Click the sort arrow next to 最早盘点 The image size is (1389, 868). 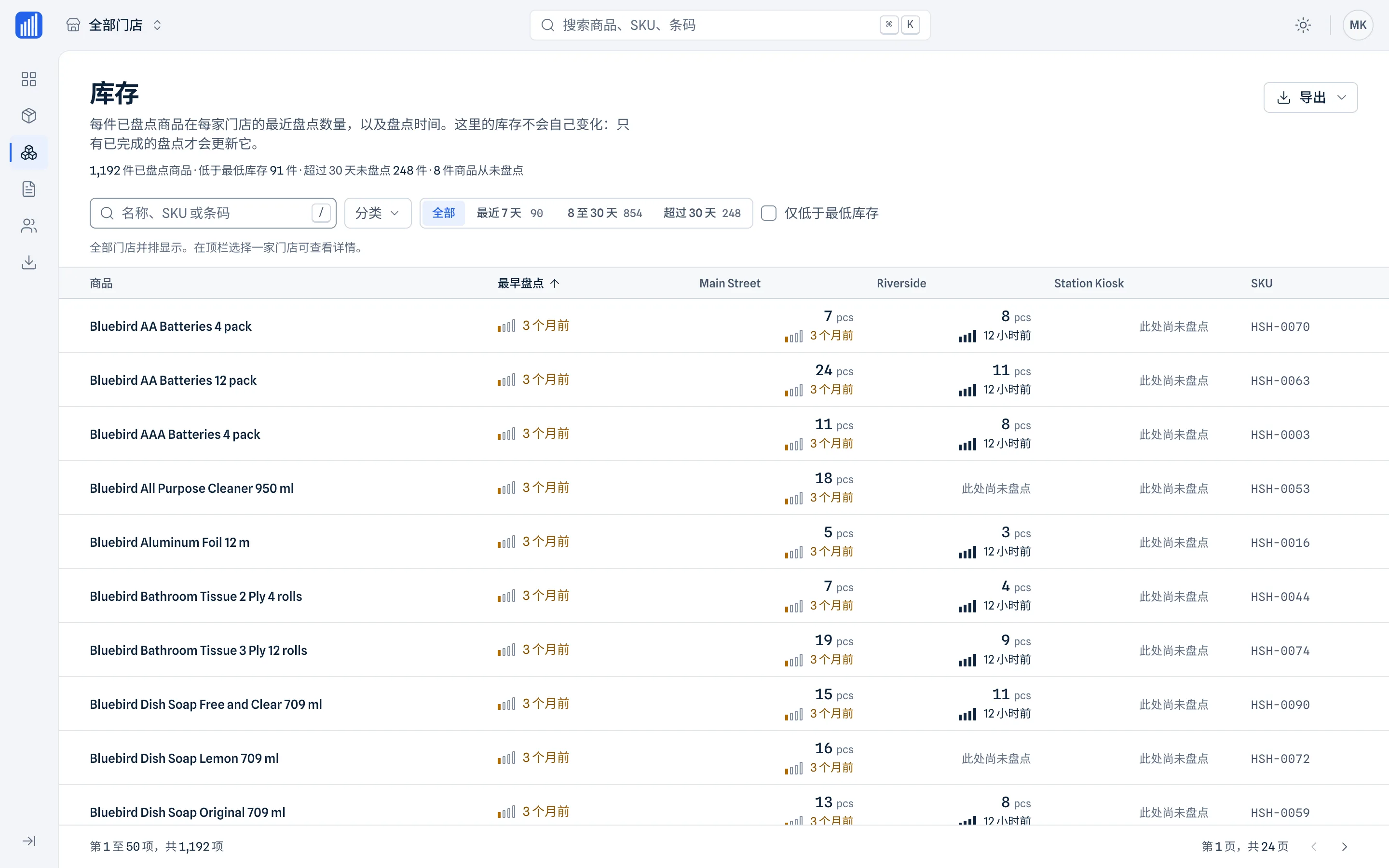point(555,283)
